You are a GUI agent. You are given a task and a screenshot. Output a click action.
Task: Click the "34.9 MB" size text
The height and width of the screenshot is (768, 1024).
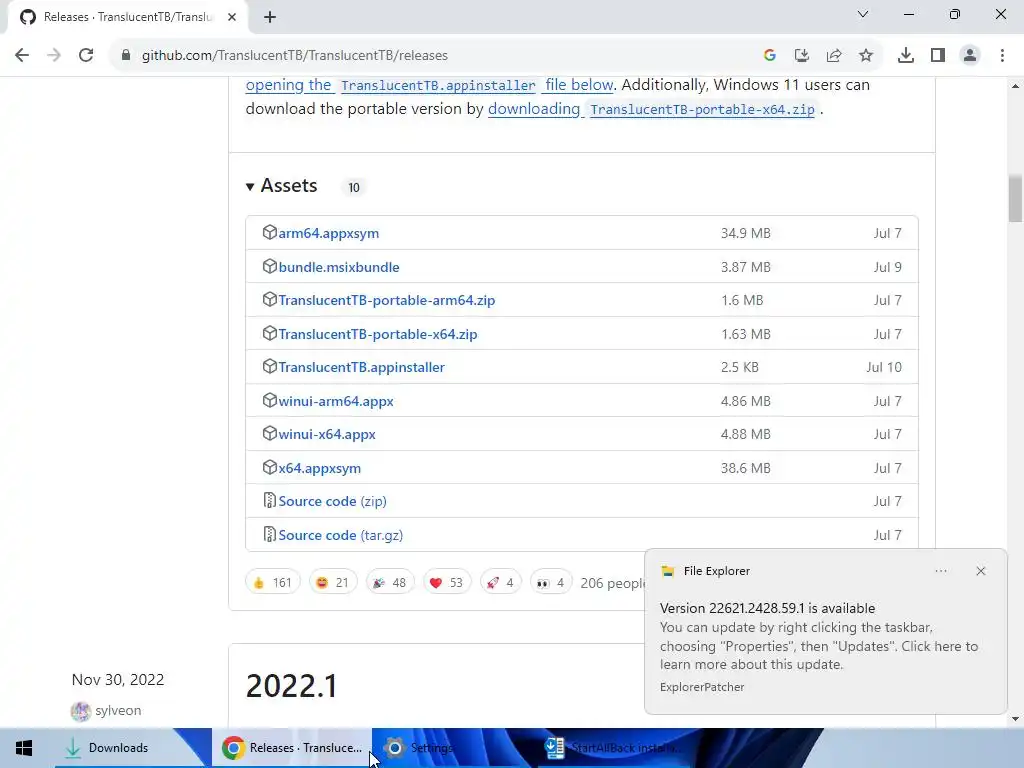(746, 233)
